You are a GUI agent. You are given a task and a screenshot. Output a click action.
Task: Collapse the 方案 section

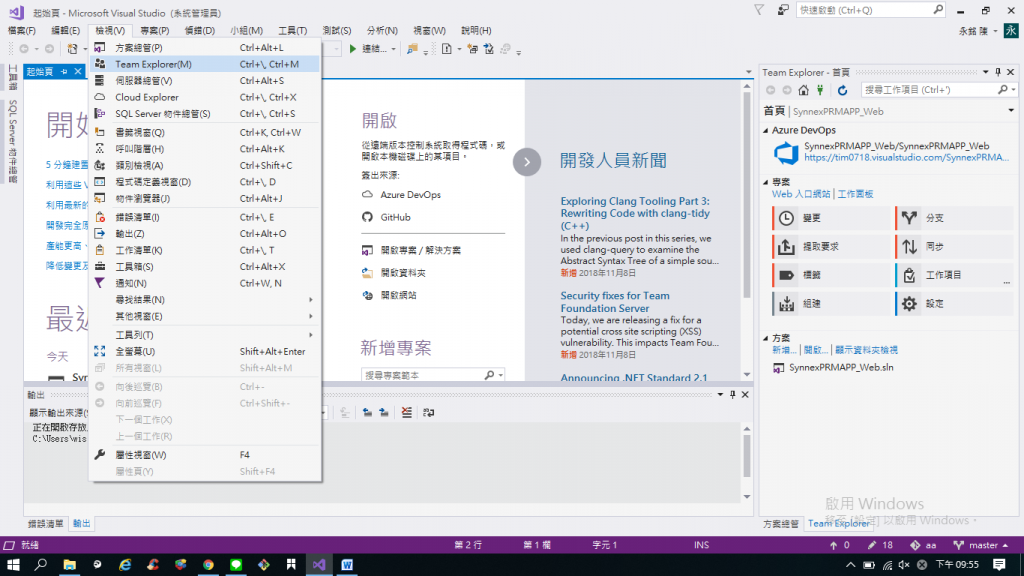[x=766, y=338]
